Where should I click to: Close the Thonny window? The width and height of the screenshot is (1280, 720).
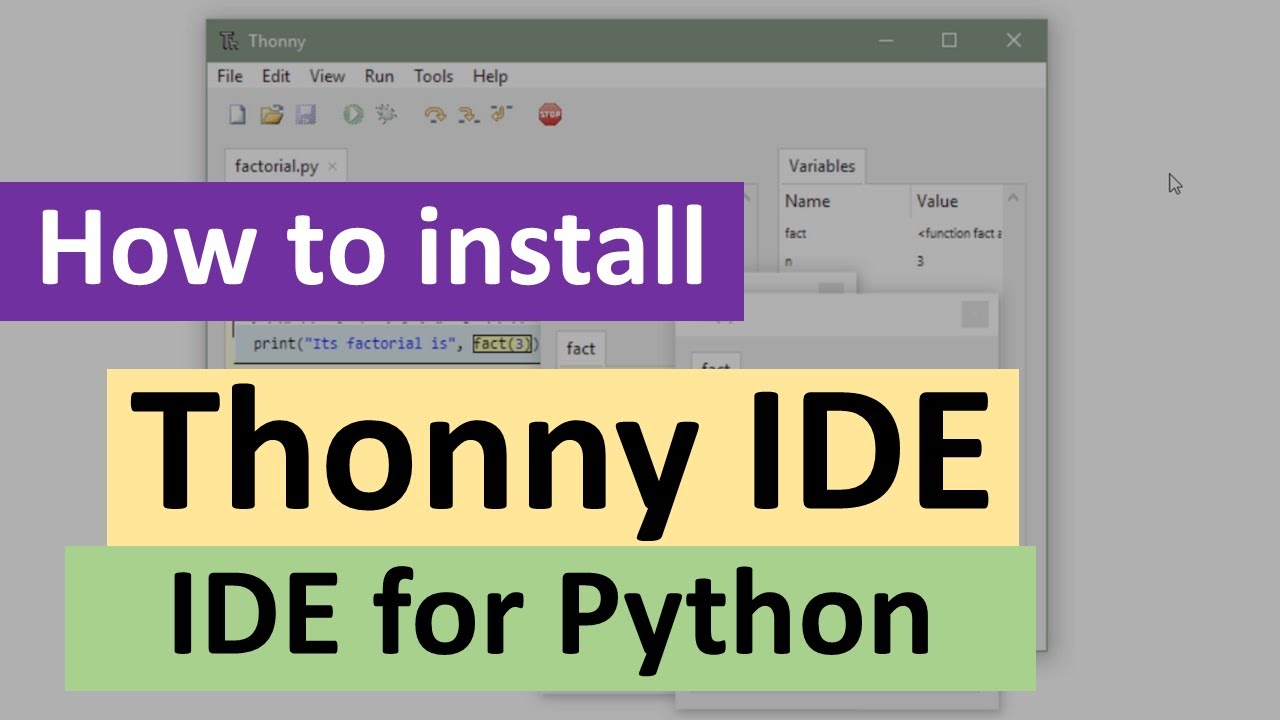pyautogui.click(x=1014, y=40)
